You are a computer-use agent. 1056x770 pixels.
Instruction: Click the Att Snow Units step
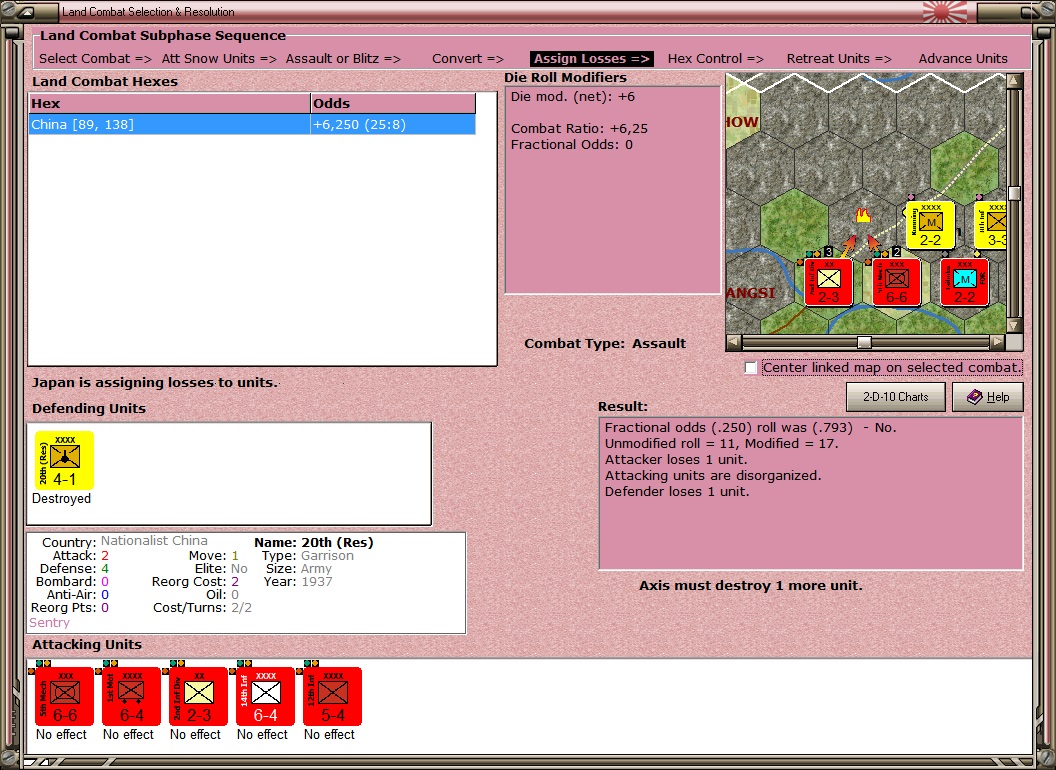point(219,59)
